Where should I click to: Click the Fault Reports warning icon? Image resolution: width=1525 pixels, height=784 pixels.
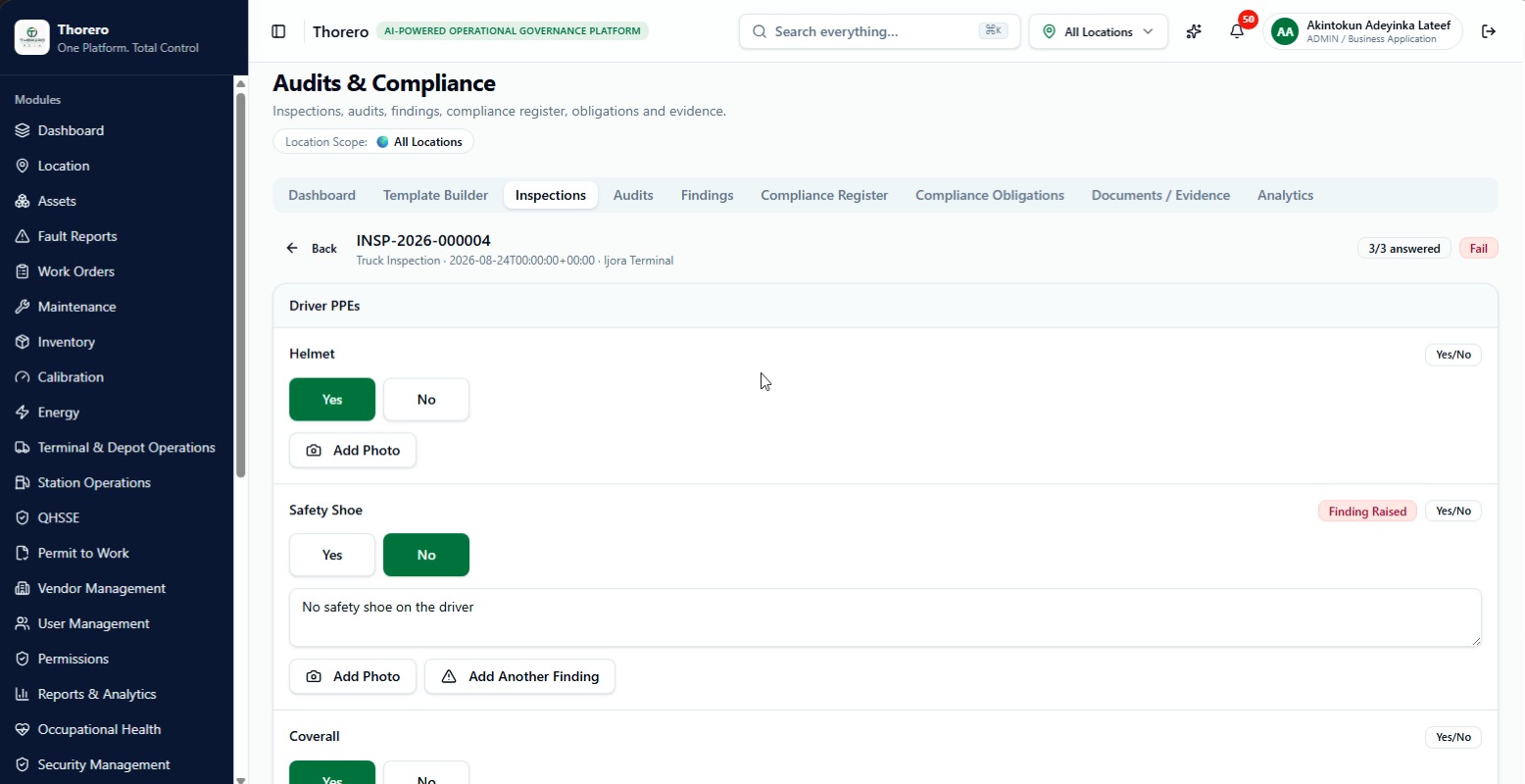coord(23,236)
